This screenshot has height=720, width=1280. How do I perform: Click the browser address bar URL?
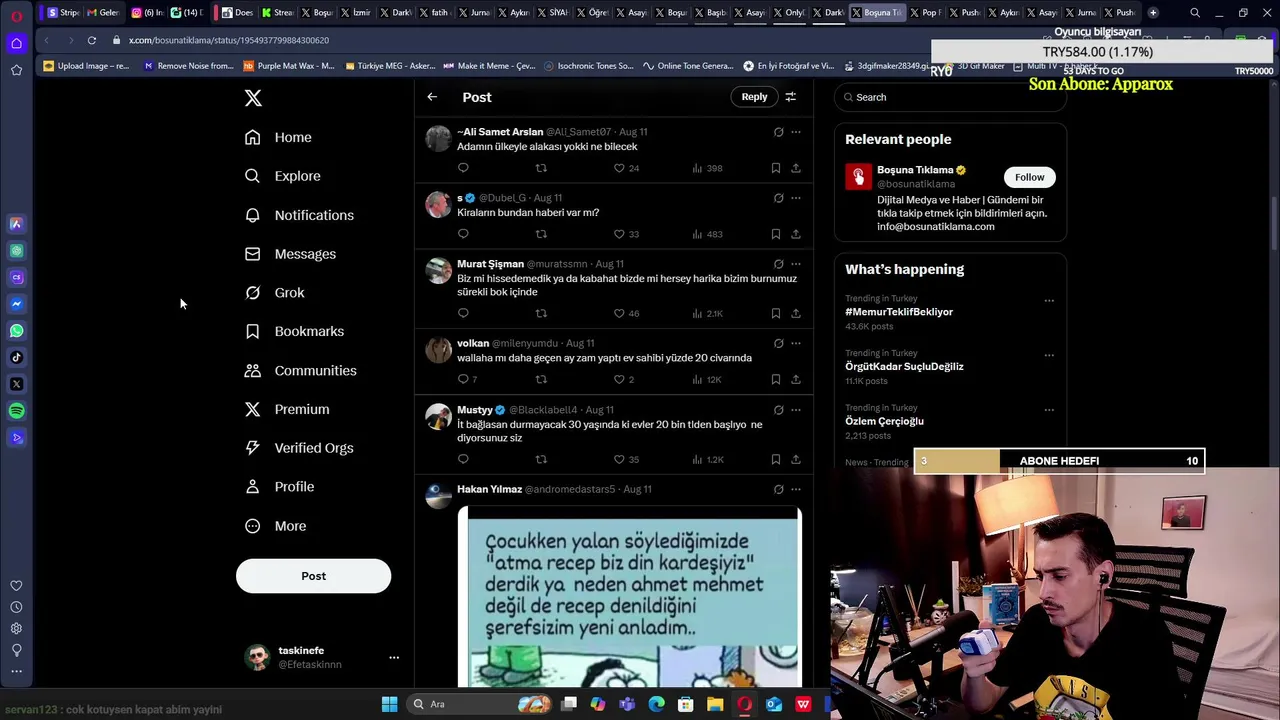[228, 40]
